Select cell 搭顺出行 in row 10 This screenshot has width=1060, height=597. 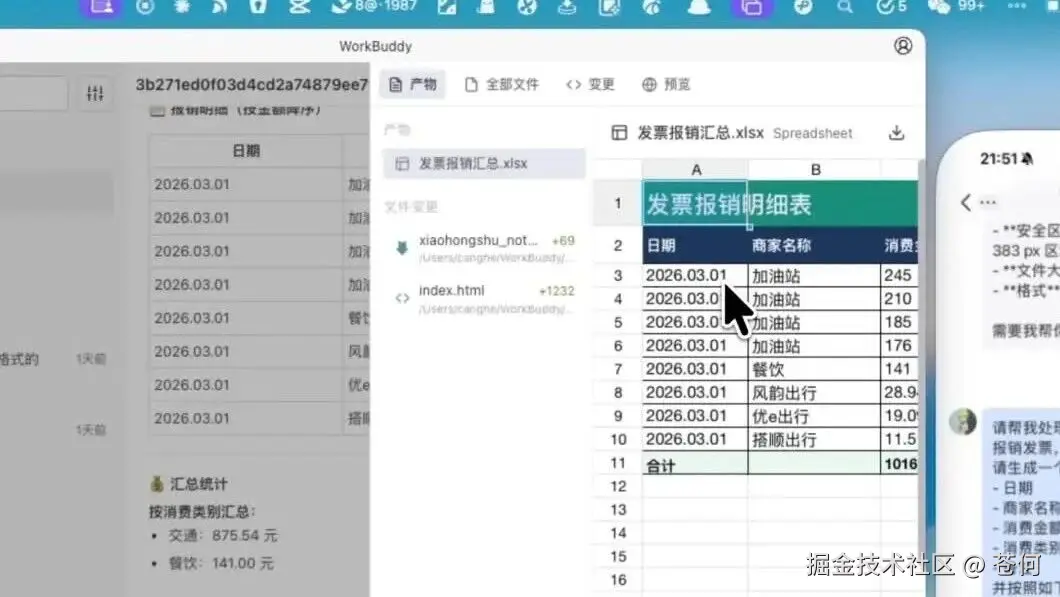click(x=815, y=439)
